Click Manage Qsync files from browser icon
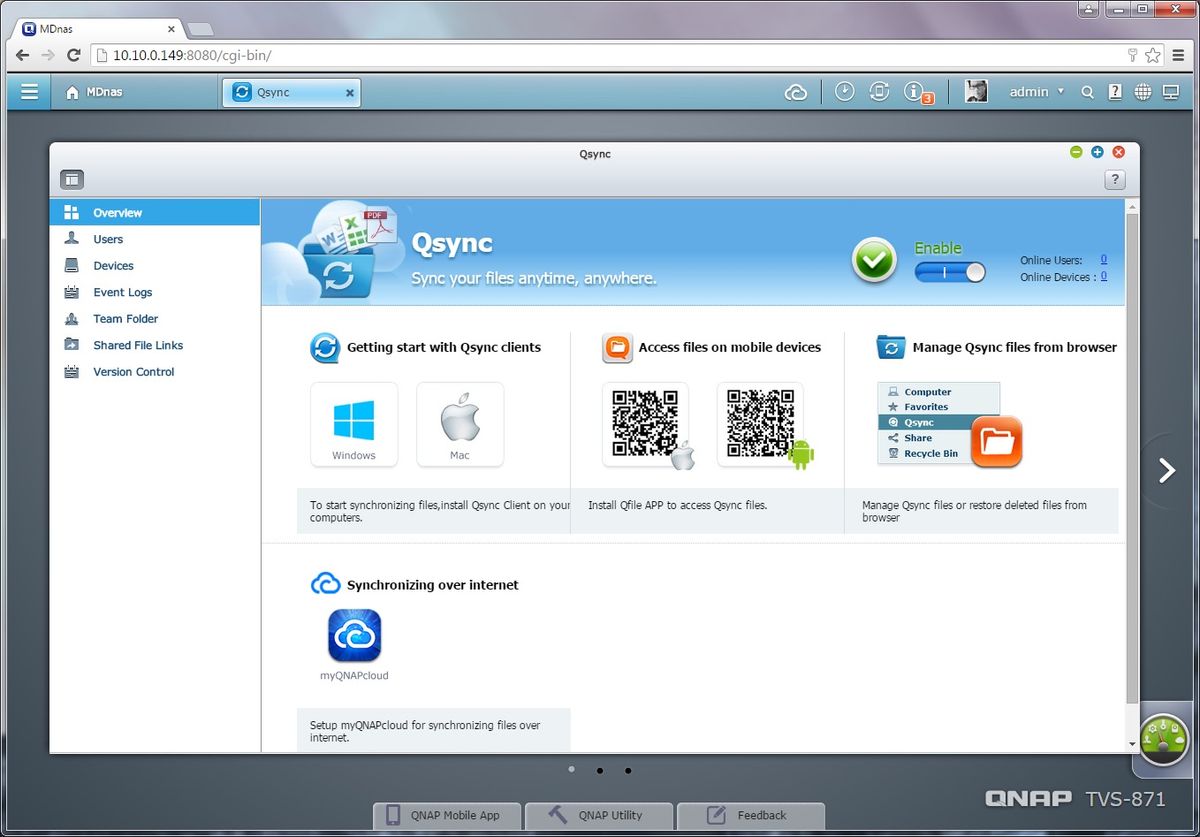 (891, 347)
